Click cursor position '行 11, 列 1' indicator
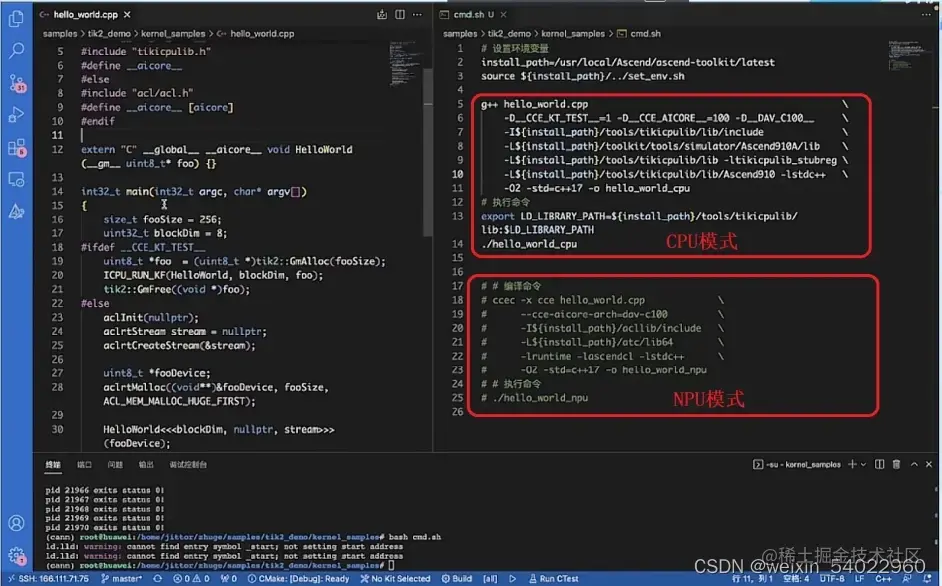 [x=752, y=579]
